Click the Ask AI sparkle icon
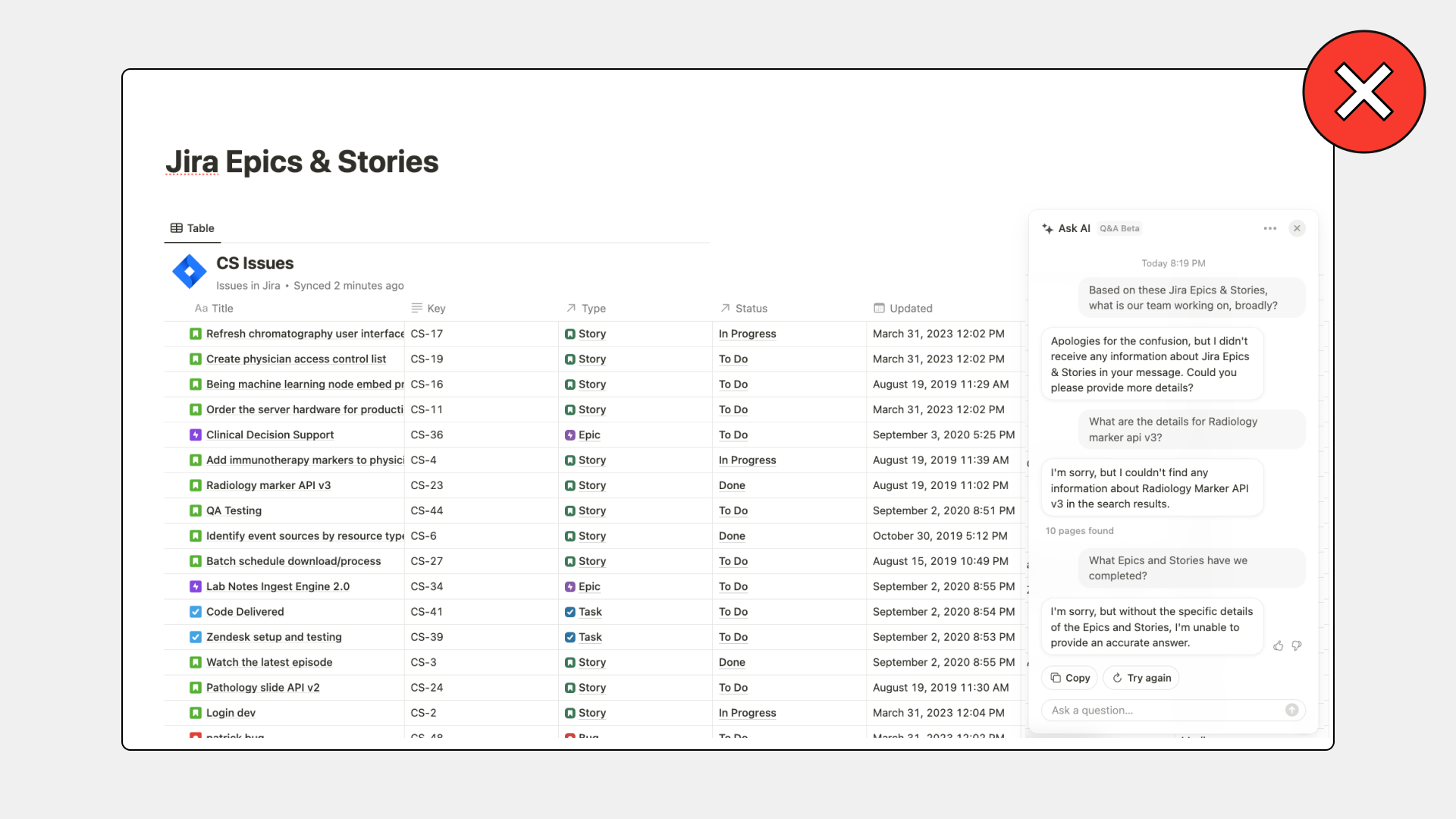Image resolution: width=1456 pixels, height=819 pixels. point(1048,228)
